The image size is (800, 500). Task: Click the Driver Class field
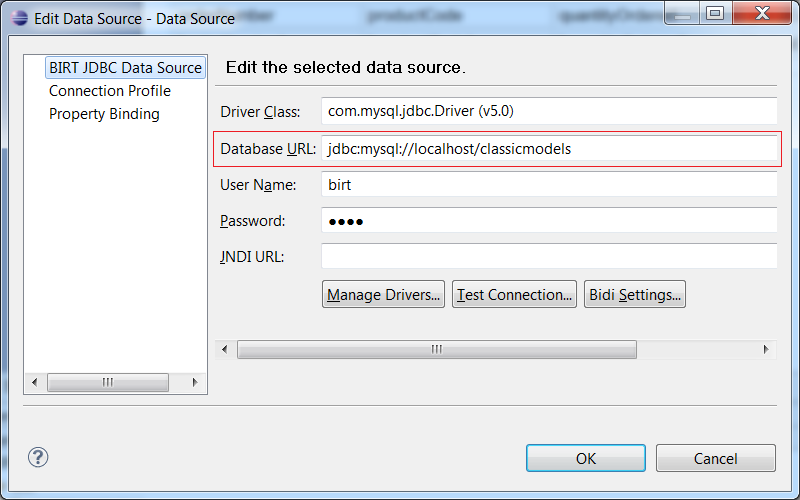point(548,111)
